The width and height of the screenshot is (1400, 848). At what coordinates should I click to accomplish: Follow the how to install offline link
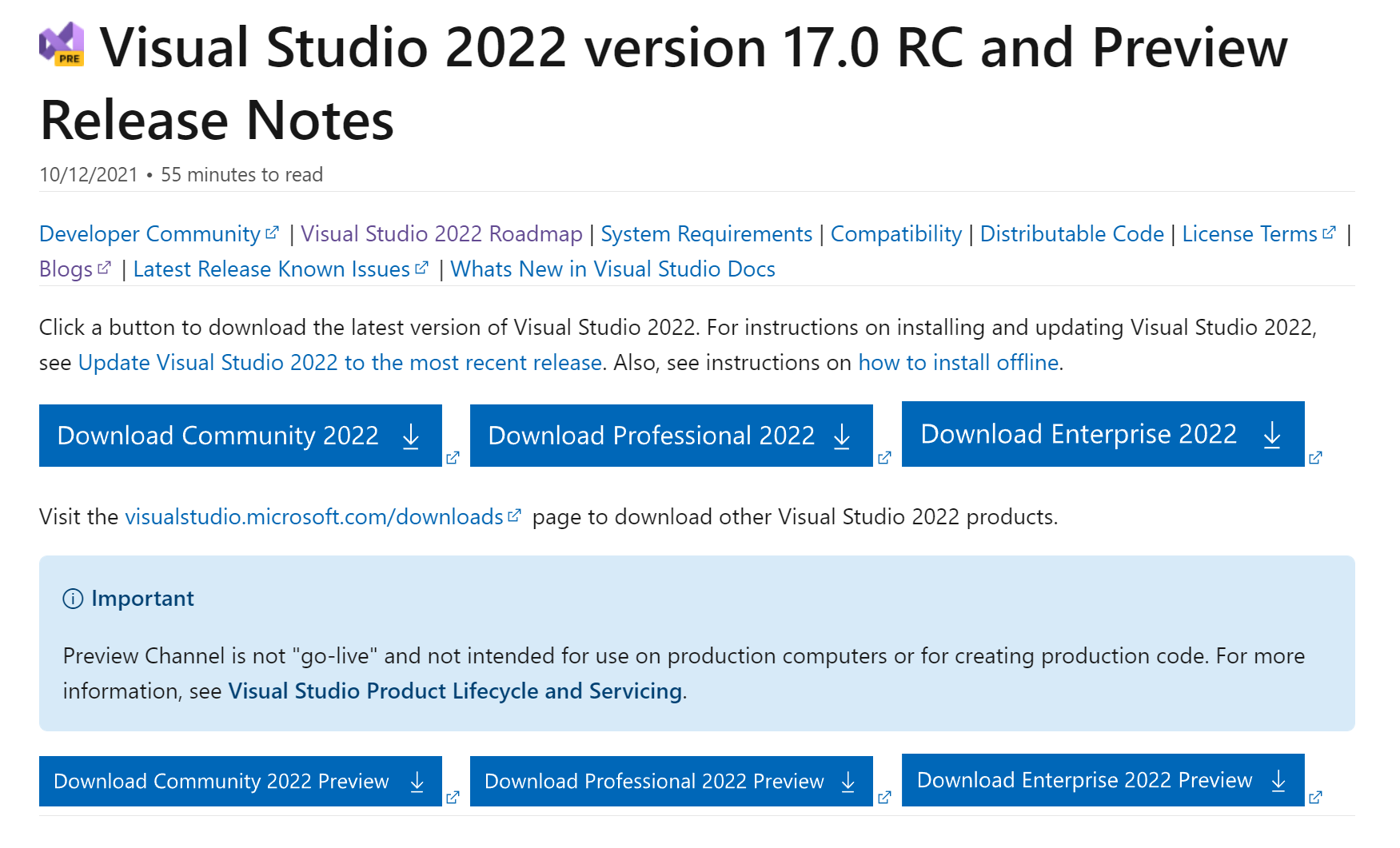(x=958, y=363)
